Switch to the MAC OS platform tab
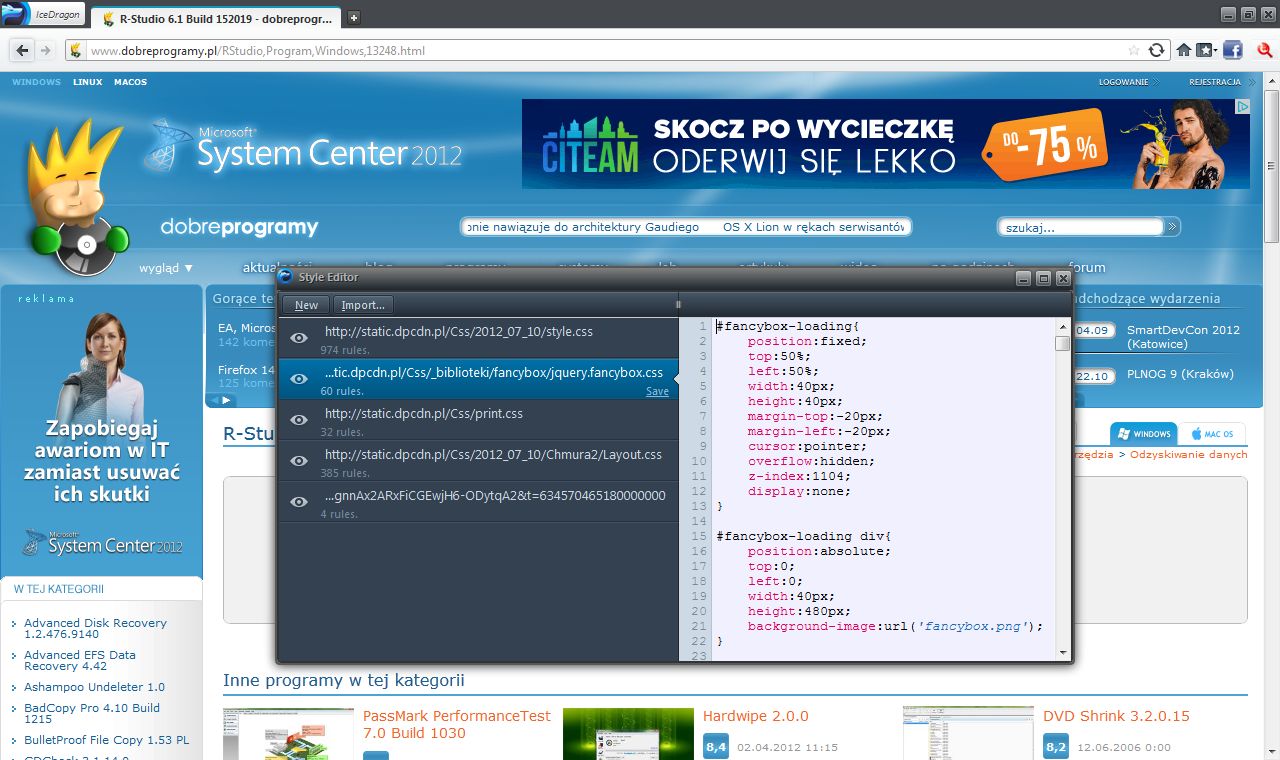The width and height of the screenshot is (1280, 760). click(1213, 434)
